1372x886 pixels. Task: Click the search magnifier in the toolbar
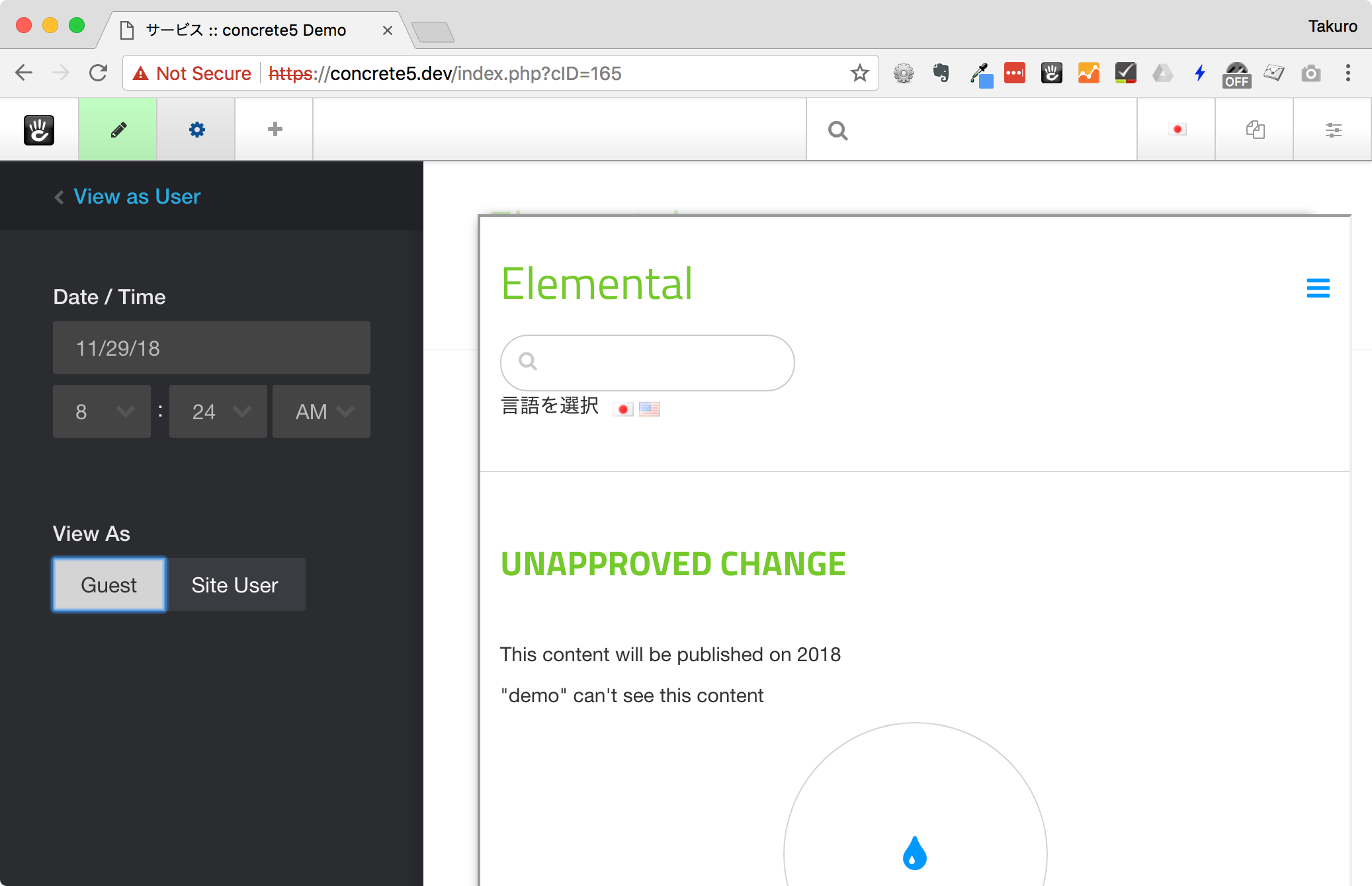(x=838, y=130)
